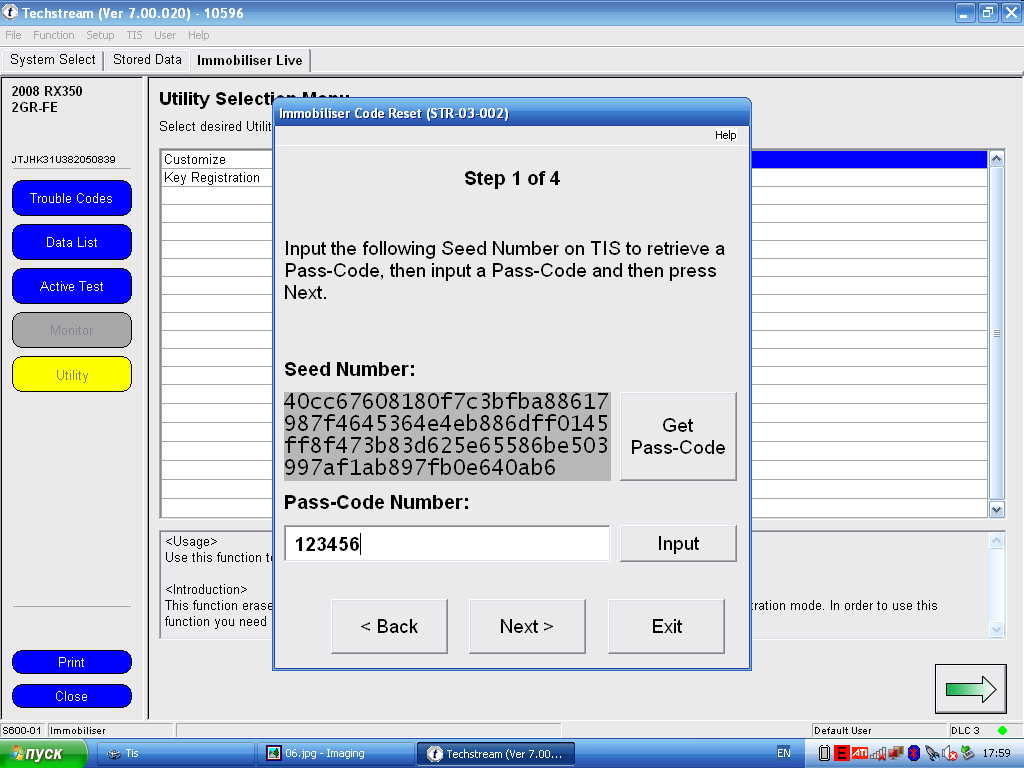The width and height of the screenshot is (1024, 768).
Task: Exit the Immobiliser Code Reset dialog
Action: [x=666, y=626]
